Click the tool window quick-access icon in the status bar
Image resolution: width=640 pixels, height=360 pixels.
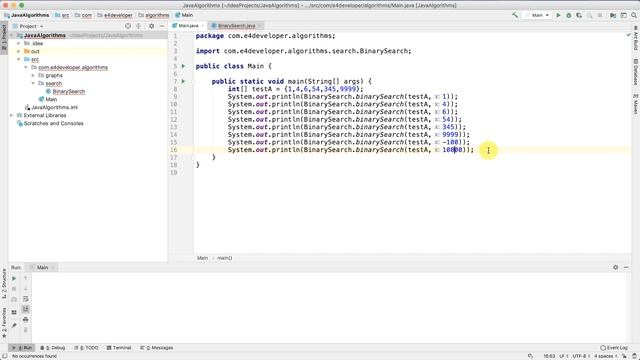point(4,356)
